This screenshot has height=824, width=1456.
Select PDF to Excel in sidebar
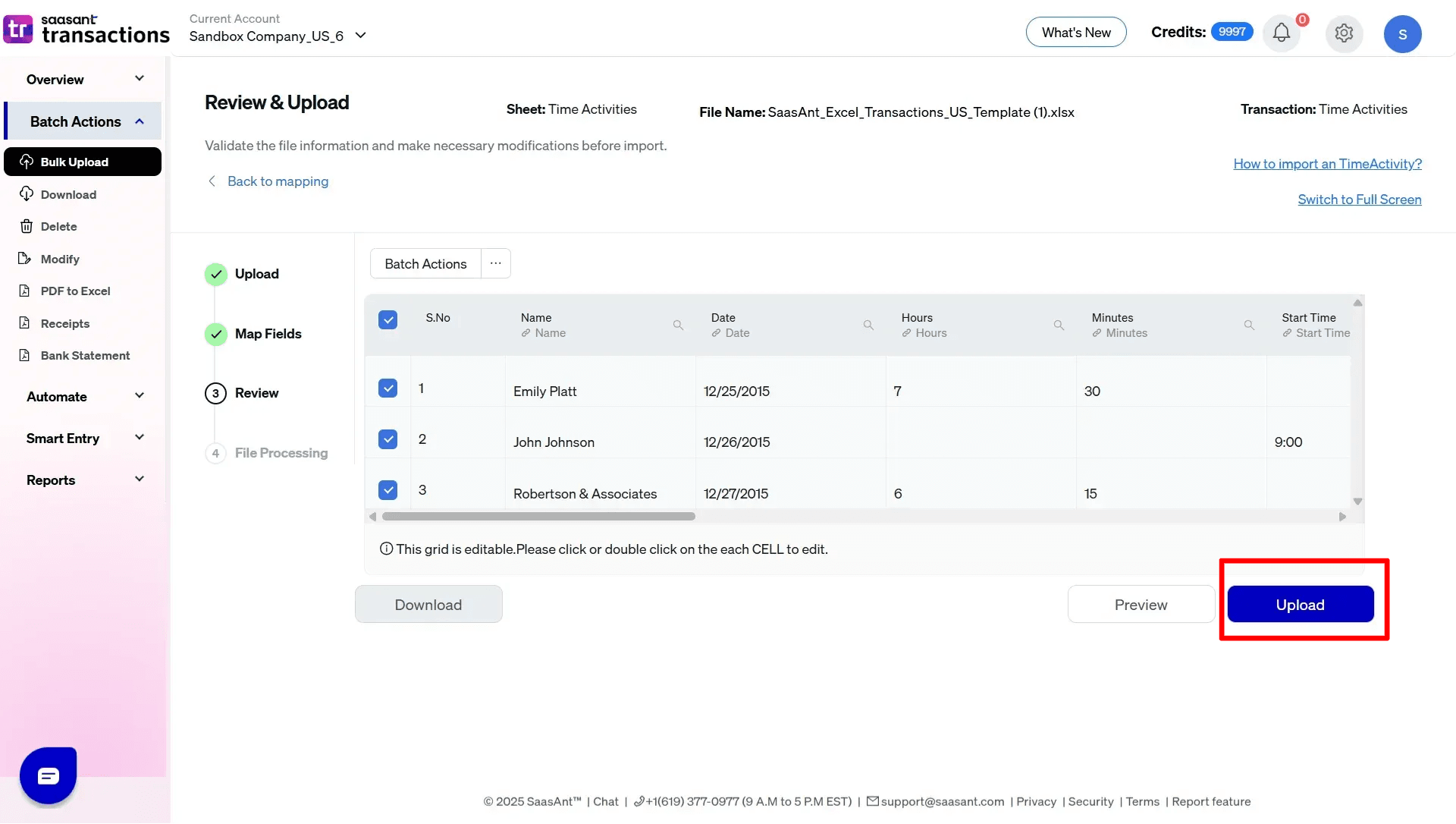point(76,291)
